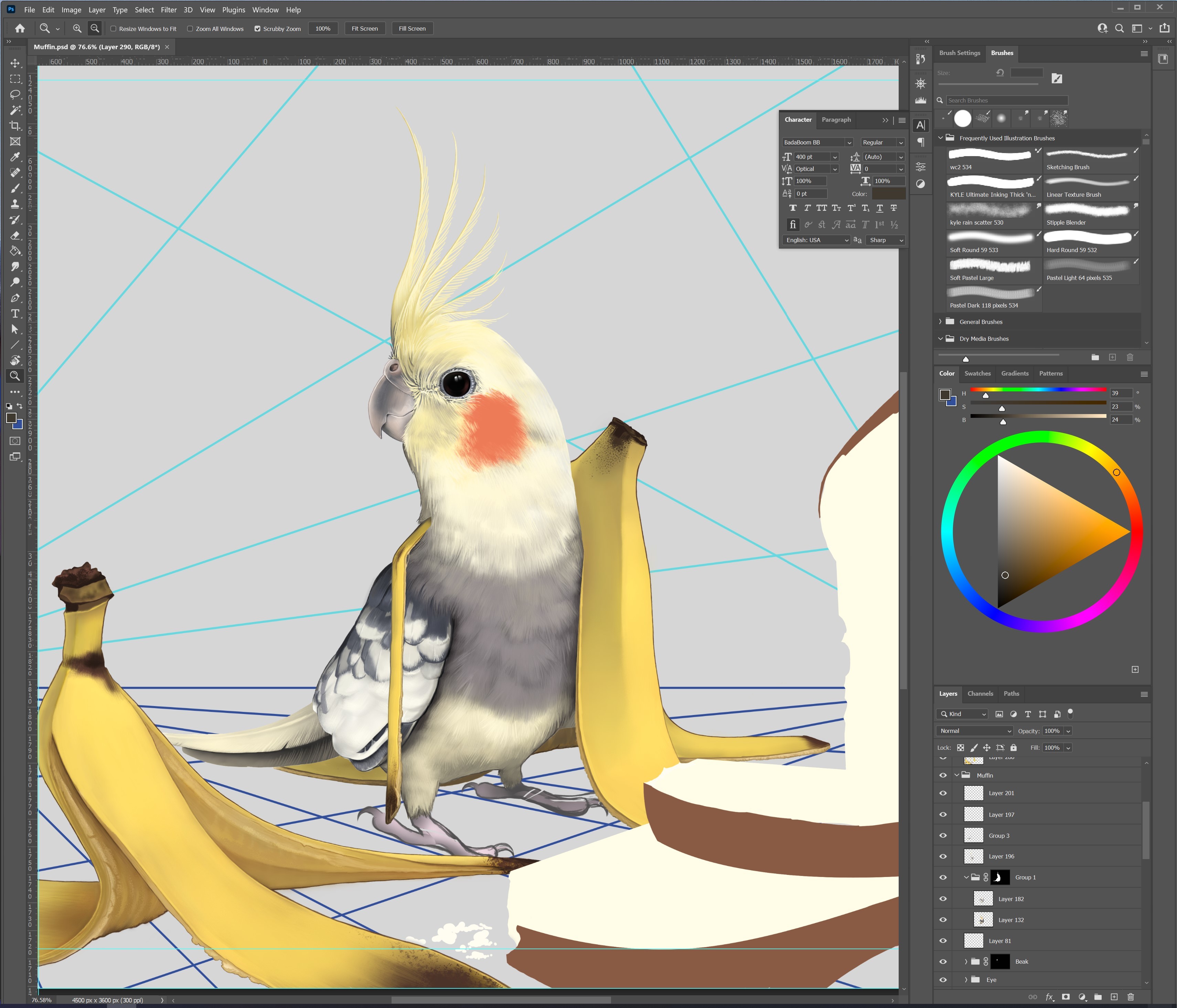Select the Eraser tool

[x=15, y=235]
